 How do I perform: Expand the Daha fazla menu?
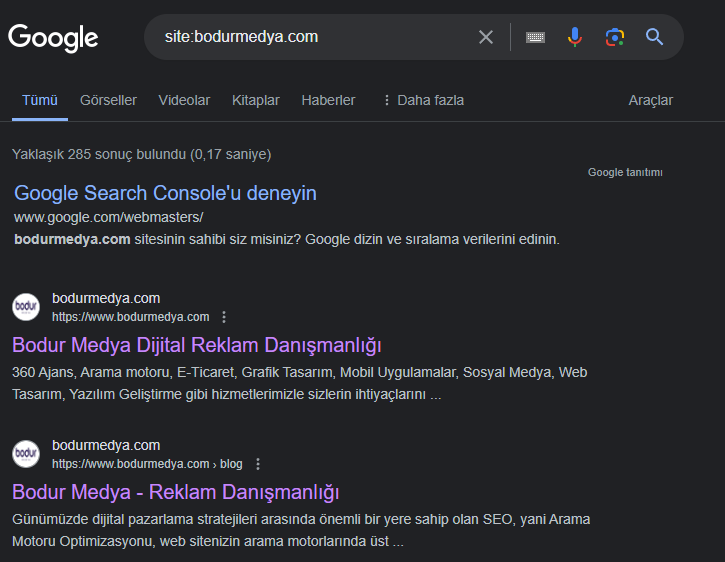point(424,100)
